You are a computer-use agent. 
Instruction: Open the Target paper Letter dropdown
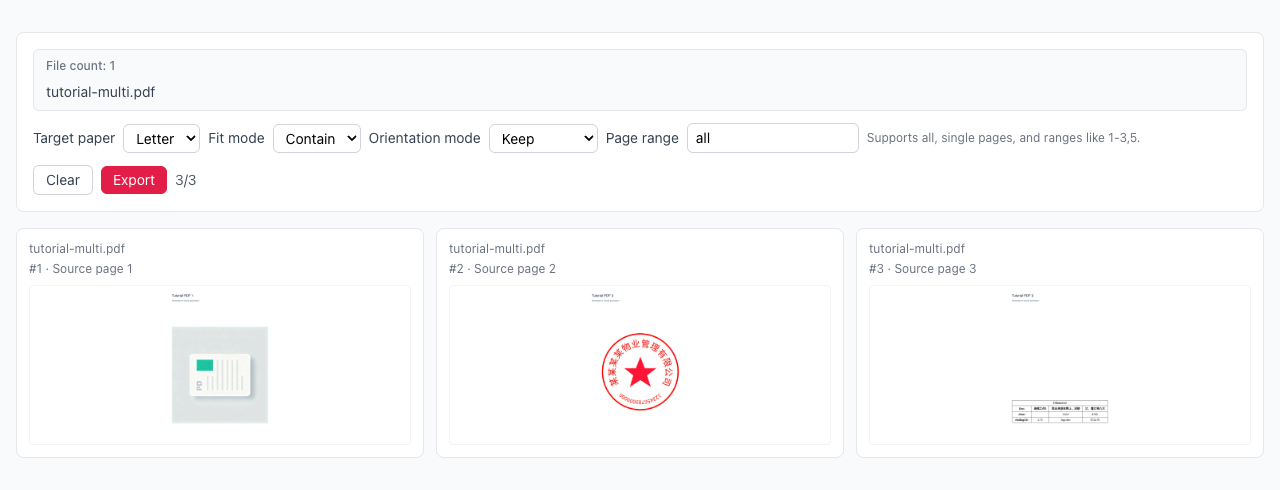tap(161, 138)
